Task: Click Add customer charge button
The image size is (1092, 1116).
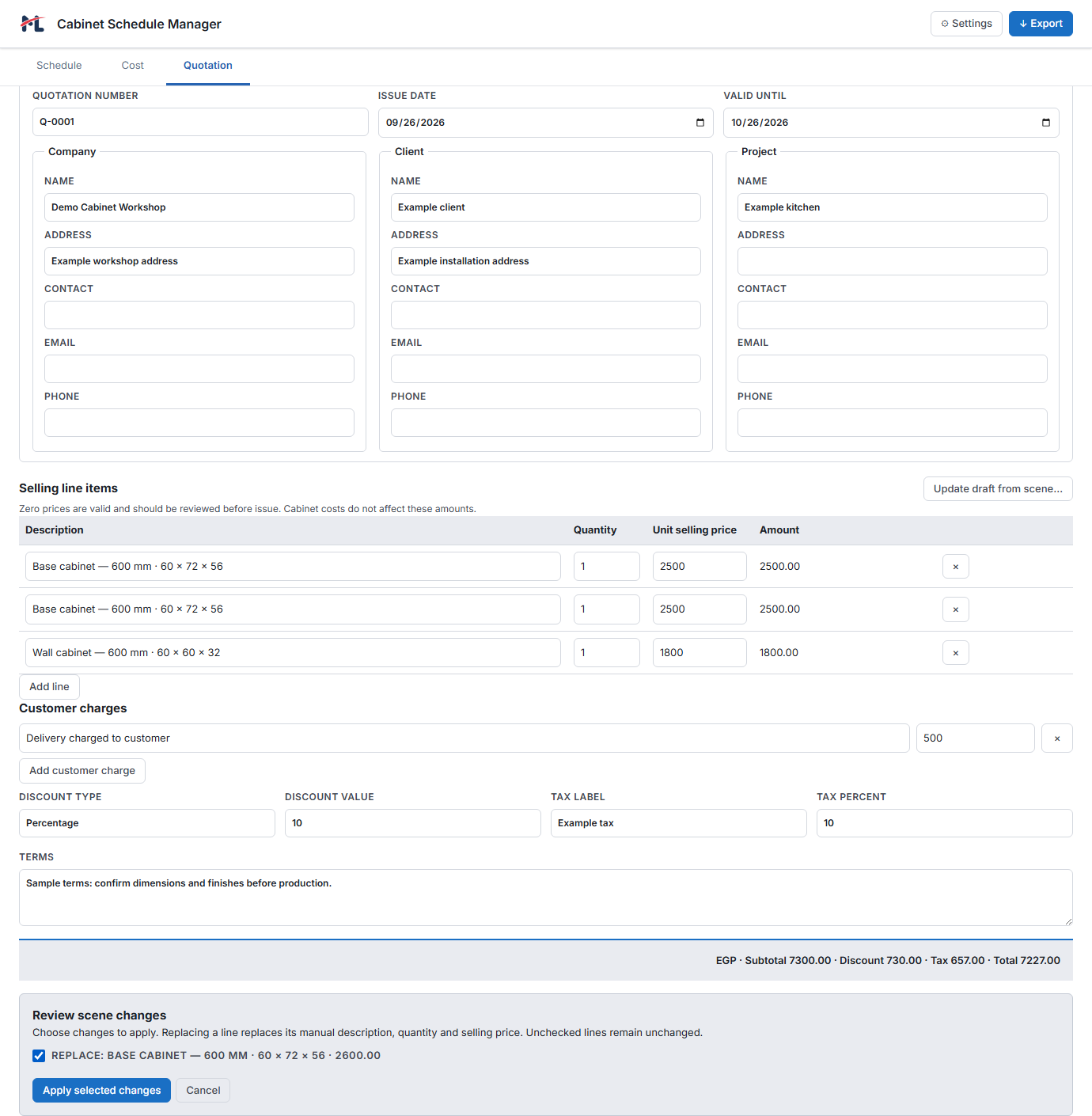Action: click(82, 771)
